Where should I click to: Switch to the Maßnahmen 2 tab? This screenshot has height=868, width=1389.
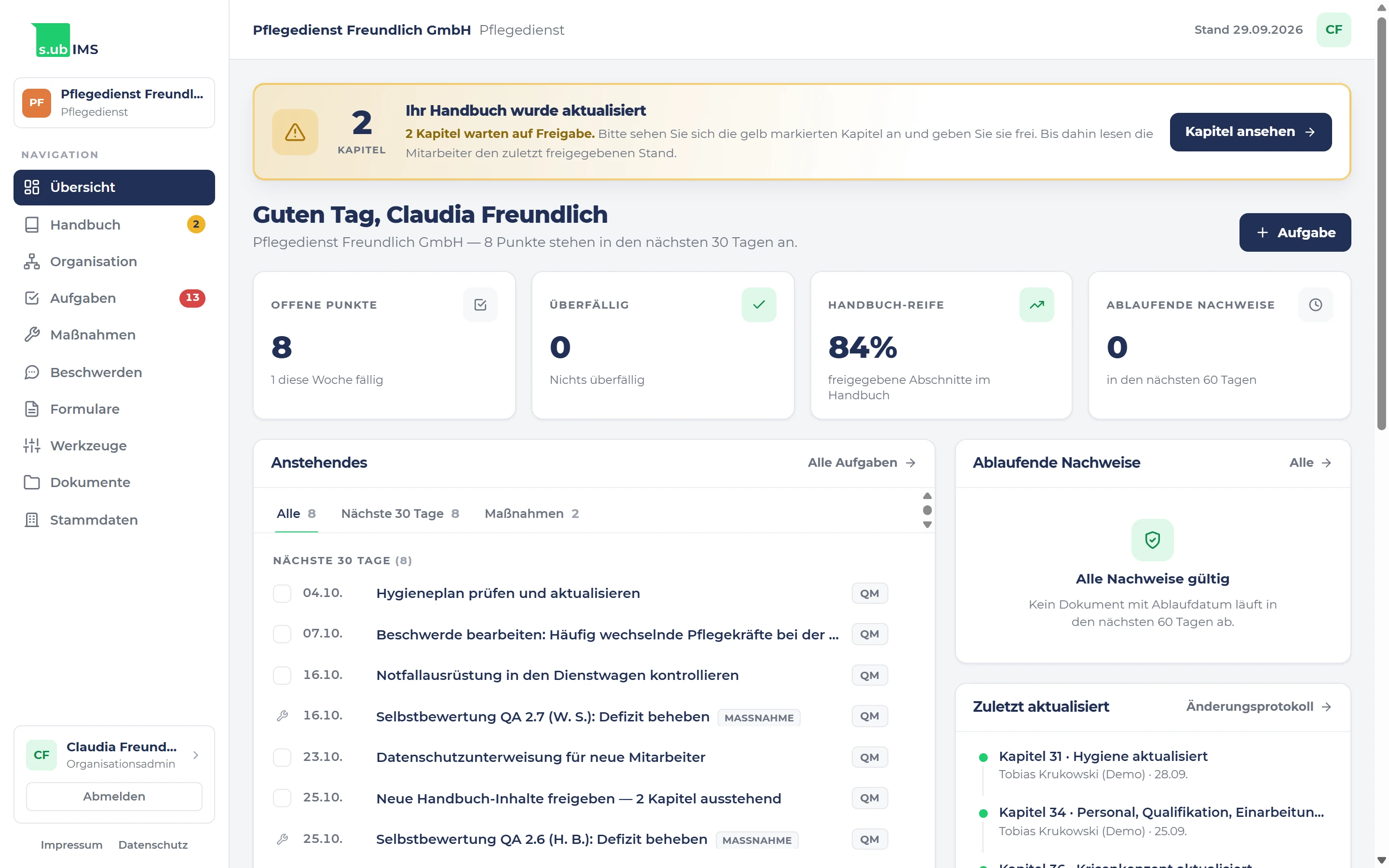[x=531, y=513]
